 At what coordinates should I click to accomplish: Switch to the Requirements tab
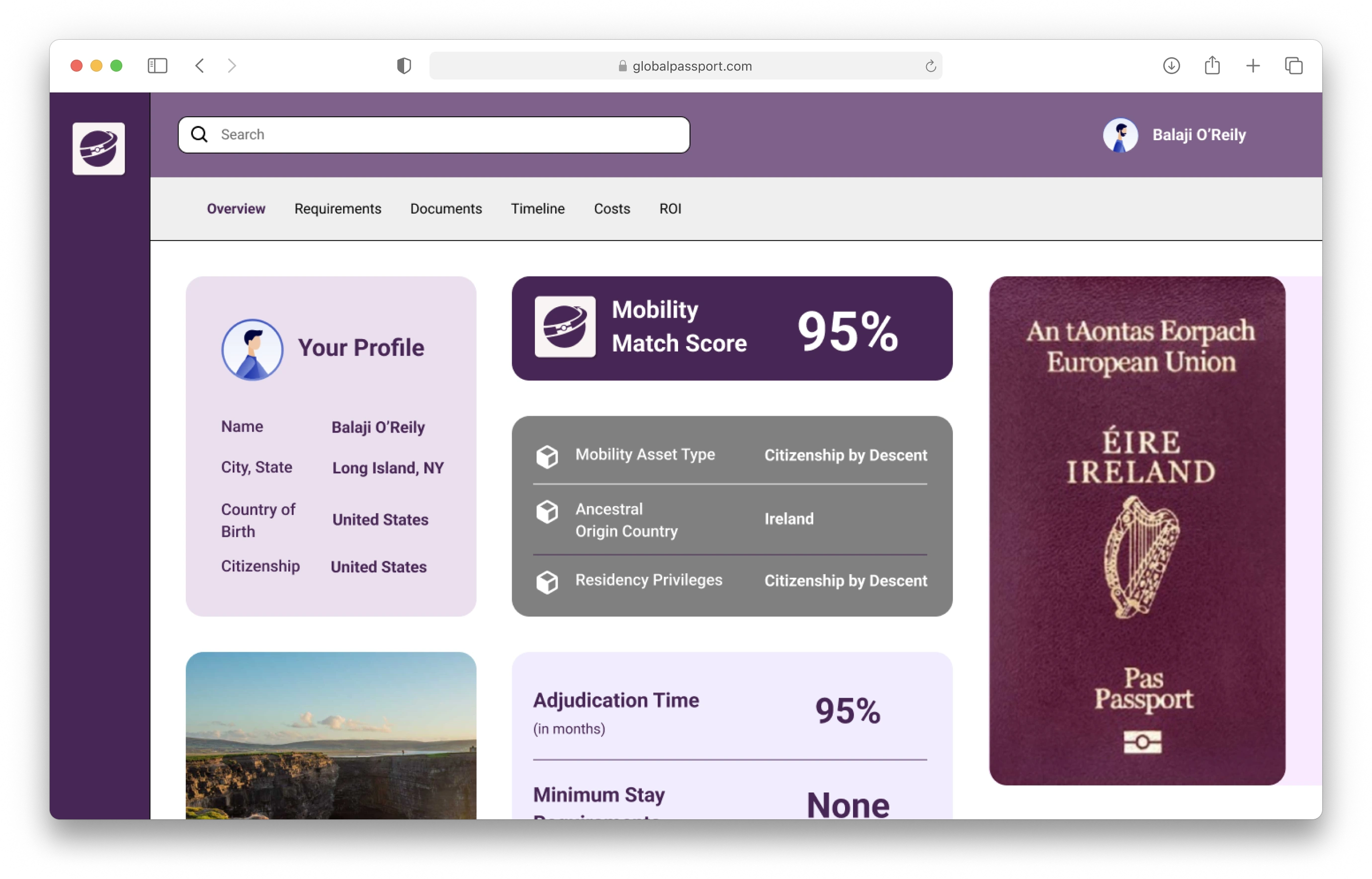point(338,209)
